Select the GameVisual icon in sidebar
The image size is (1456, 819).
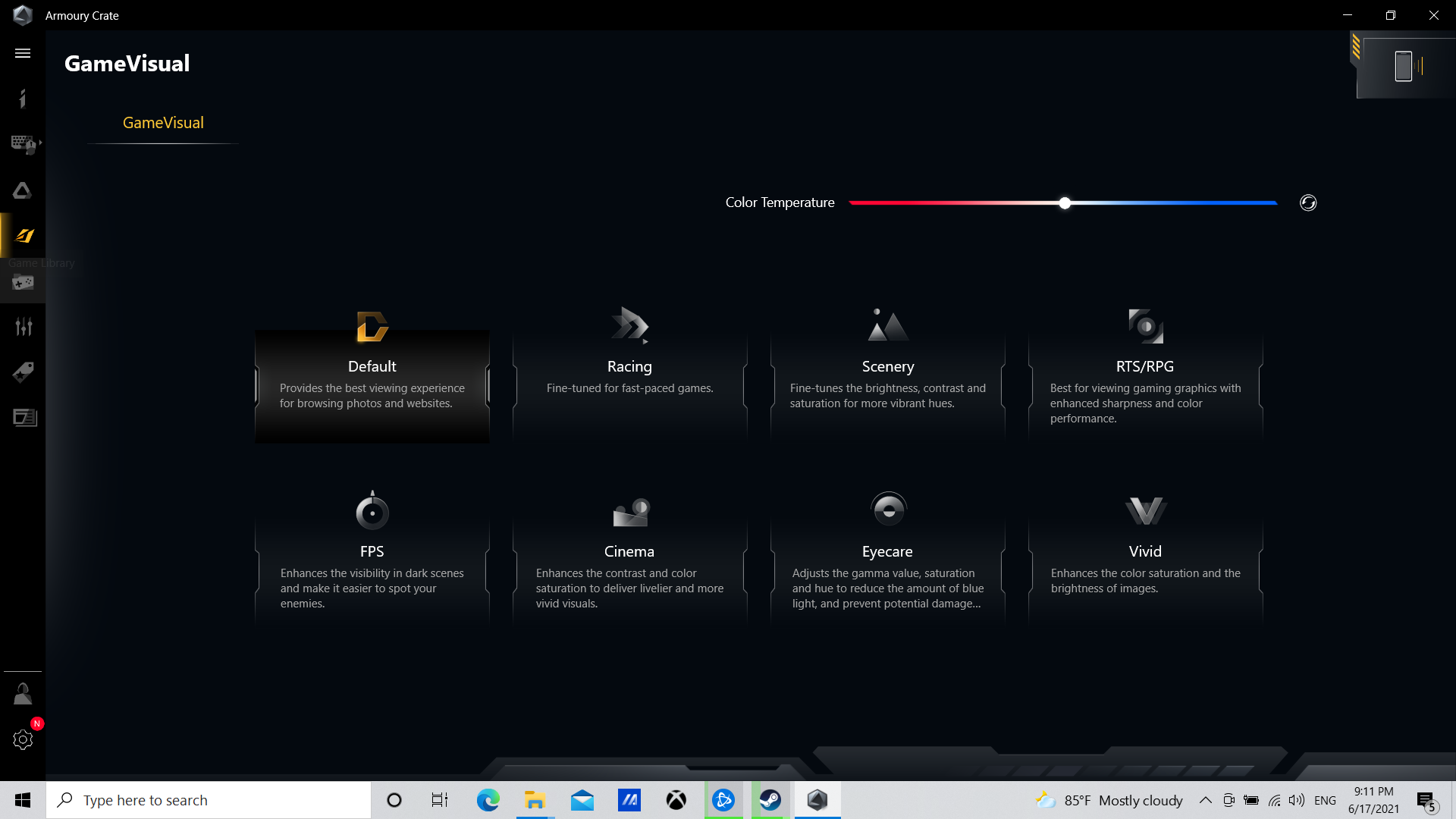pyautogui.click(x=24, y=236)
